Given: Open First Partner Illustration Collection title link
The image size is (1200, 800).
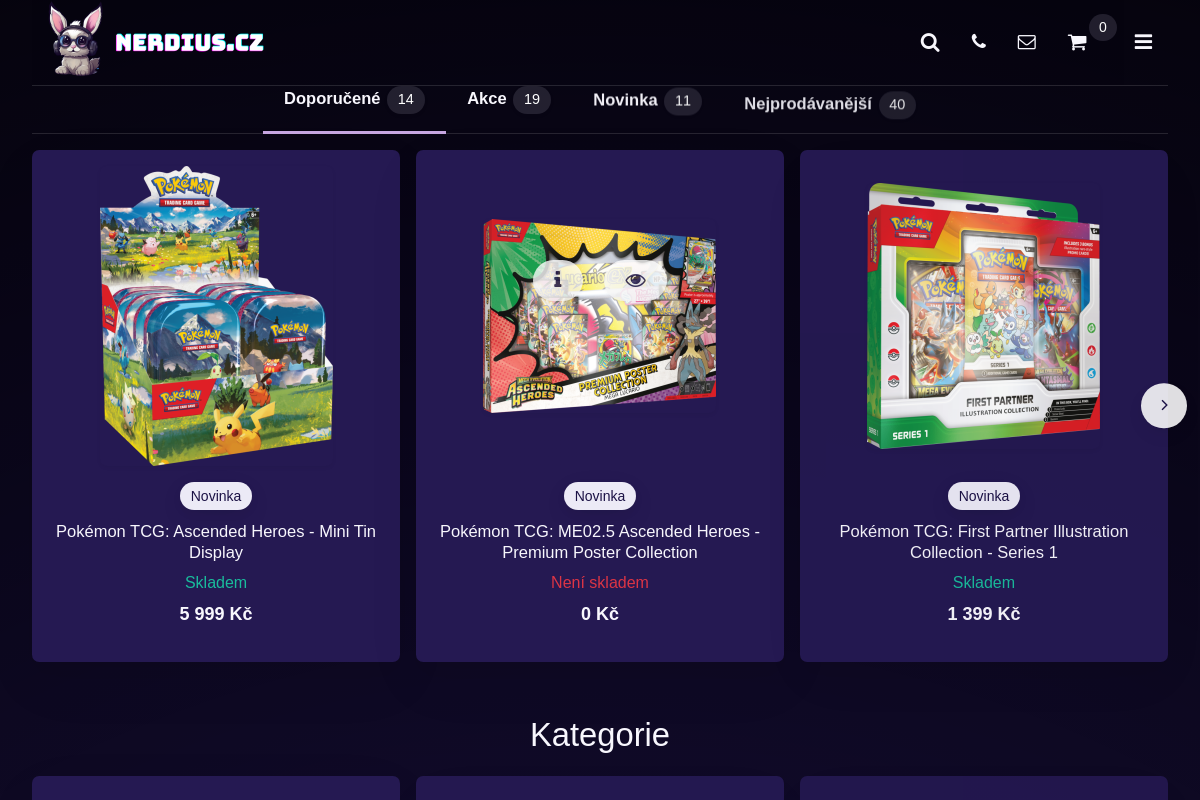Looking at the screenshot, I should click(x=984, y=542).
